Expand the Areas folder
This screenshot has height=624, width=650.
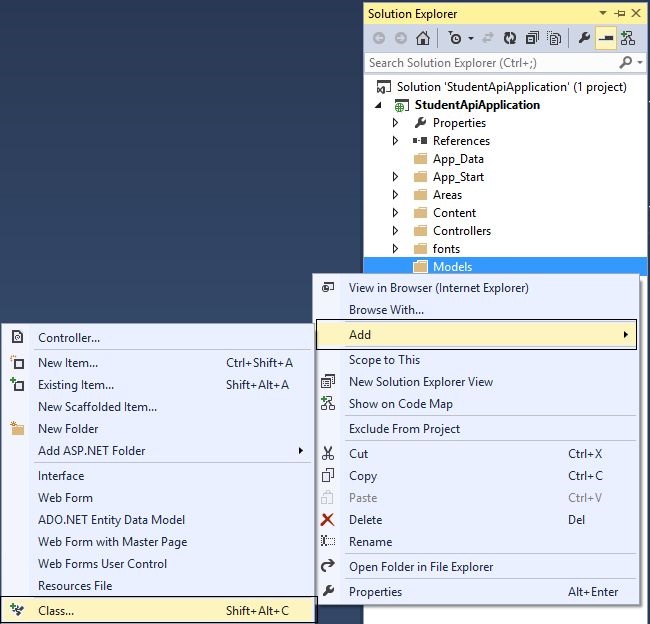(x=395, y=194)
